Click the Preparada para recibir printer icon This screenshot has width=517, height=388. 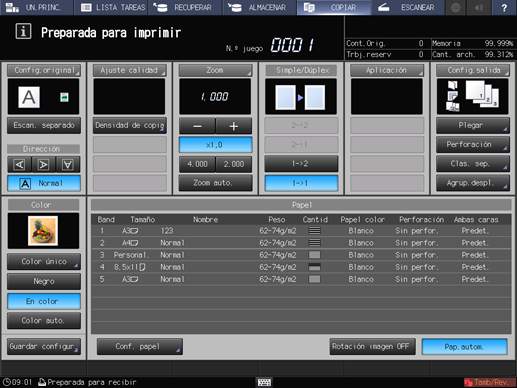pos(42,382)
